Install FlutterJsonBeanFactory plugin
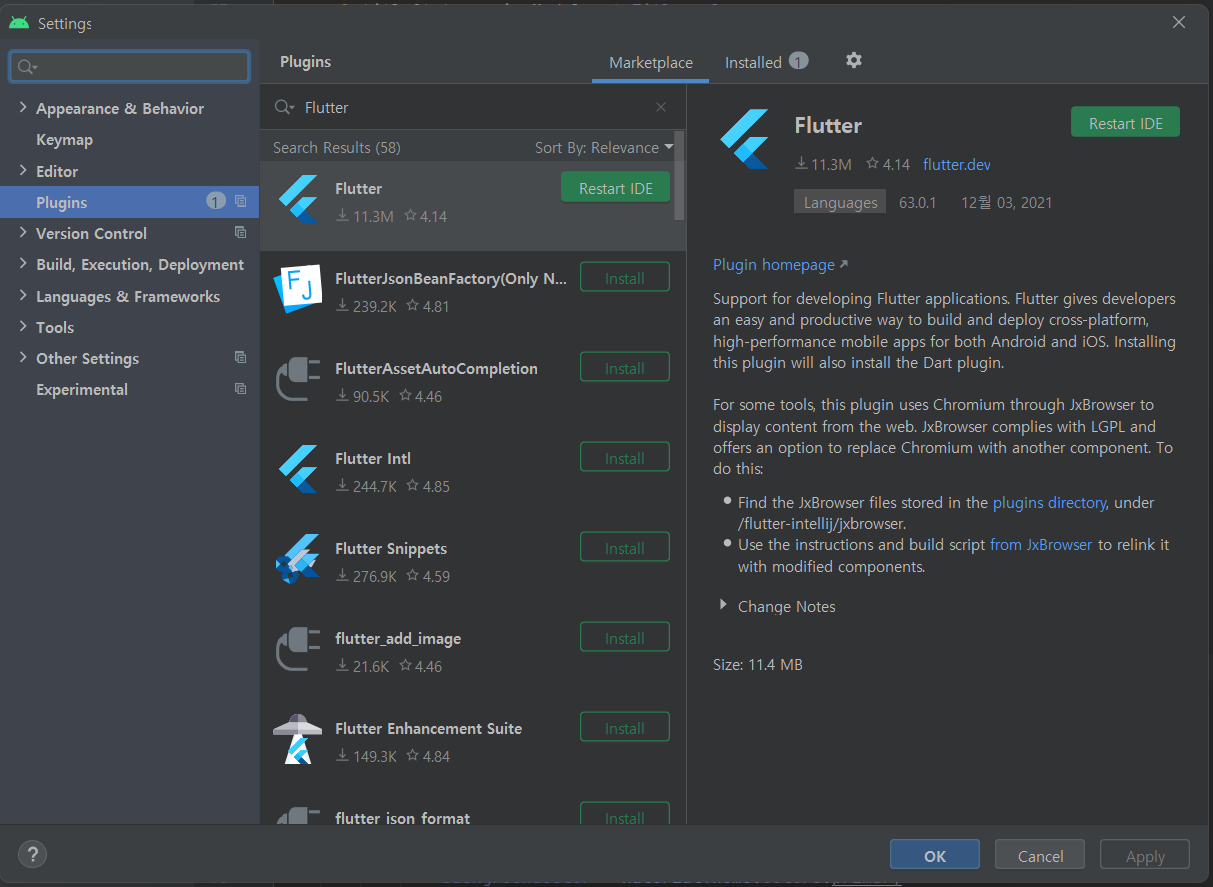1213x887 pixels. point(625,278)
